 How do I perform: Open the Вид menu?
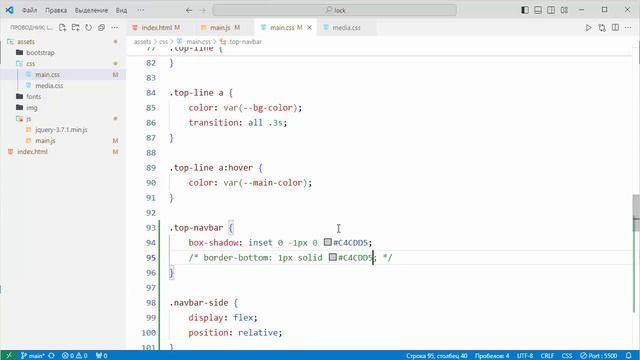point(122,10)
